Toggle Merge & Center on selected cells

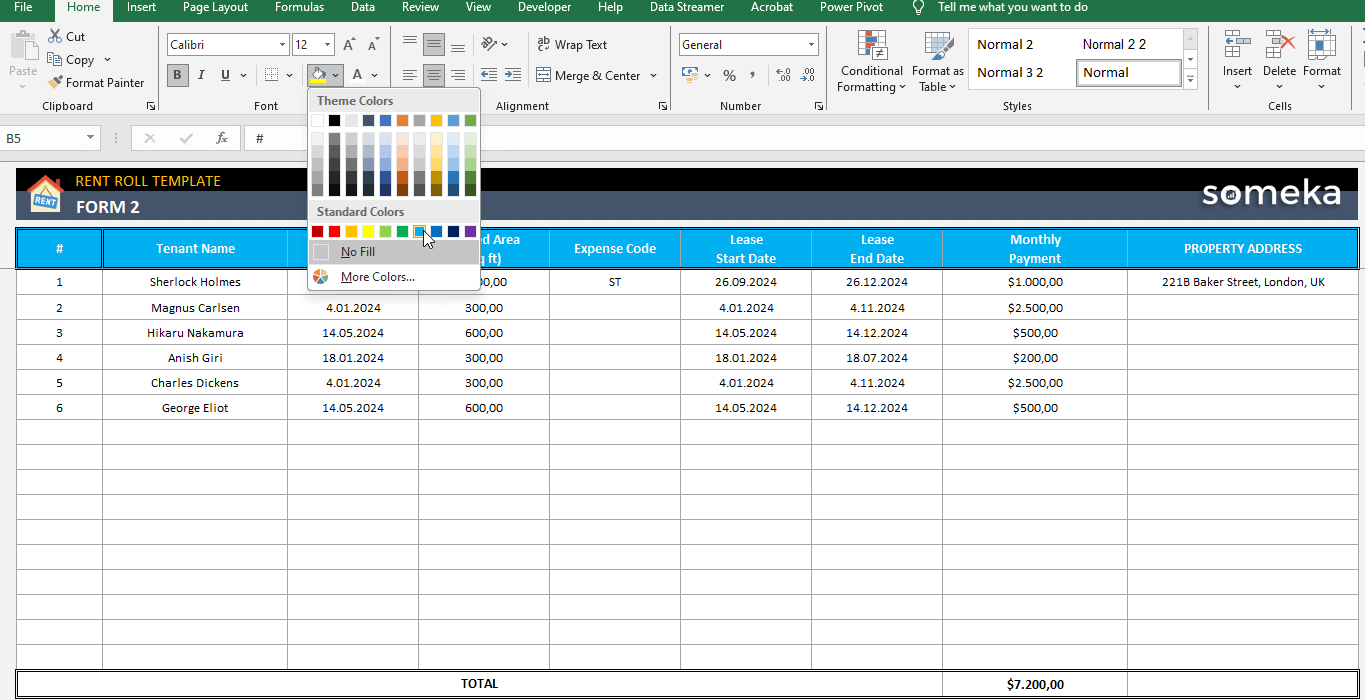click(x=590, y=75)
